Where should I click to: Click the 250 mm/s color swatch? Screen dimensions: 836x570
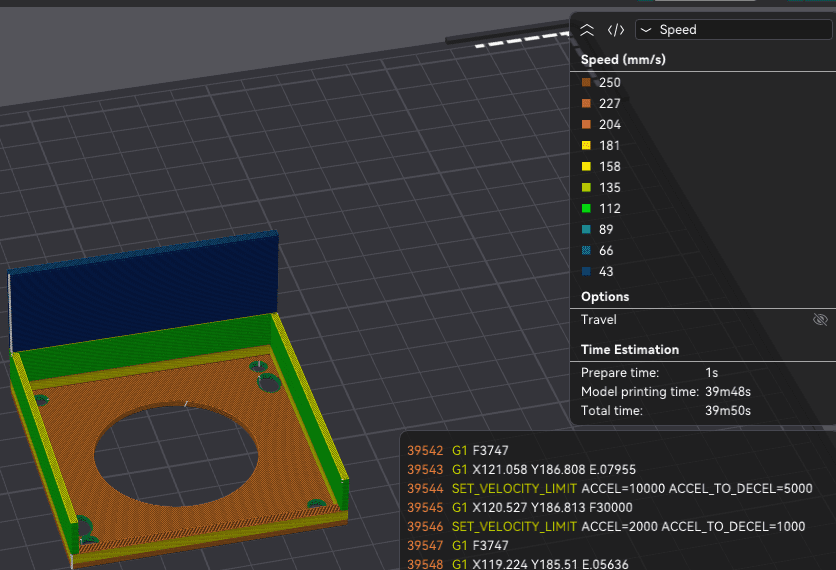tap(586, 82)
